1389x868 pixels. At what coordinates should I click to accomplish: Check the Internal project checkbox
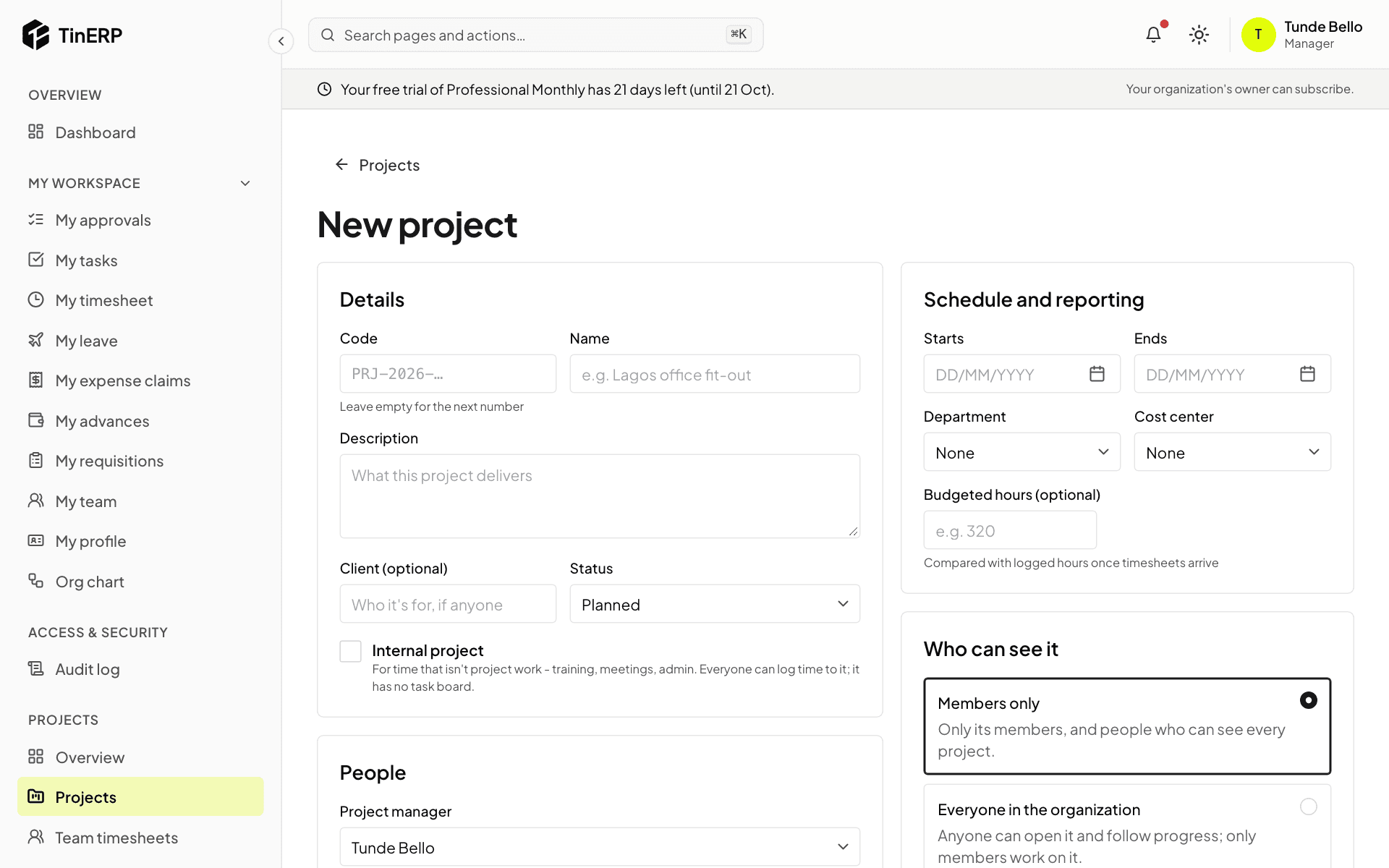tap(351, 651)
